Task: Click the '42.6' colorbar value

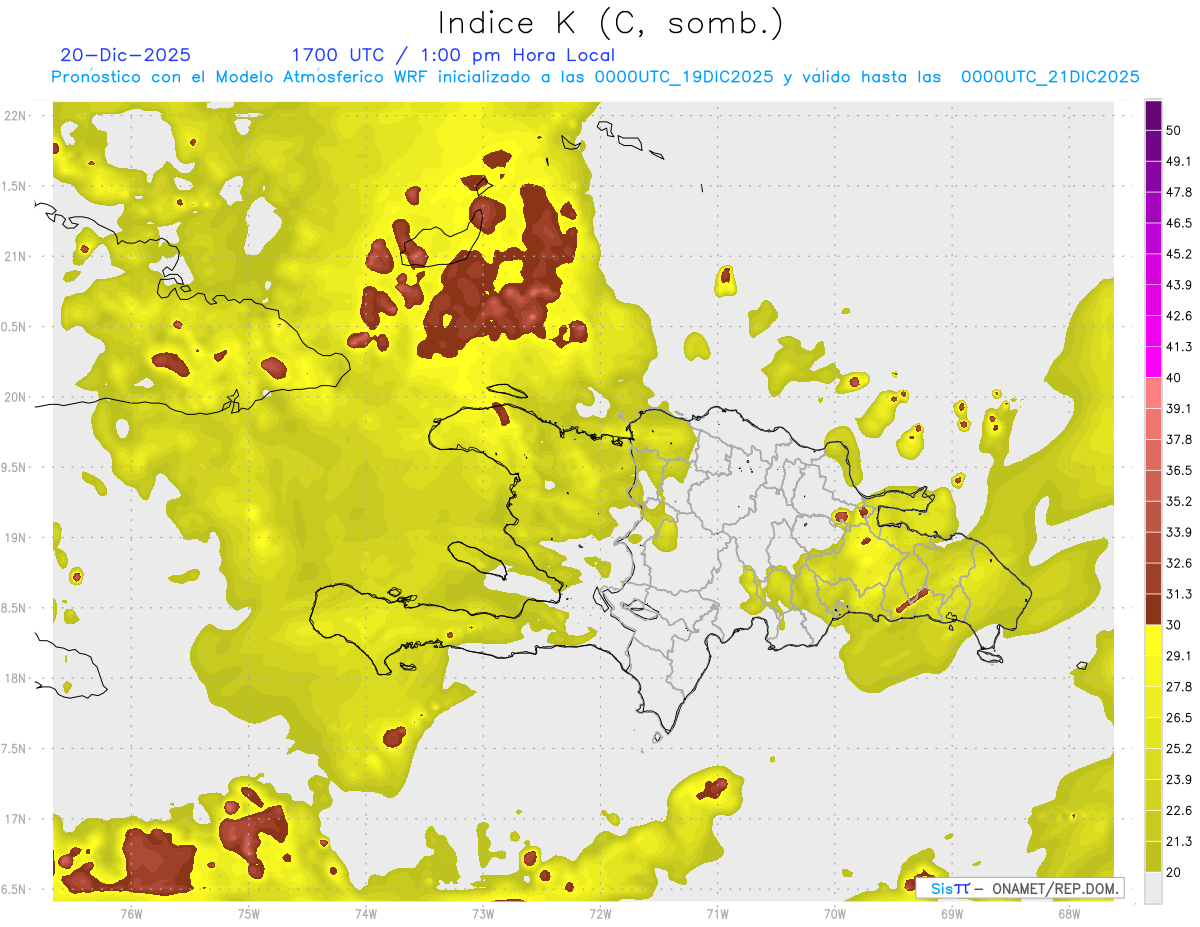Action: coord(1179,316)
